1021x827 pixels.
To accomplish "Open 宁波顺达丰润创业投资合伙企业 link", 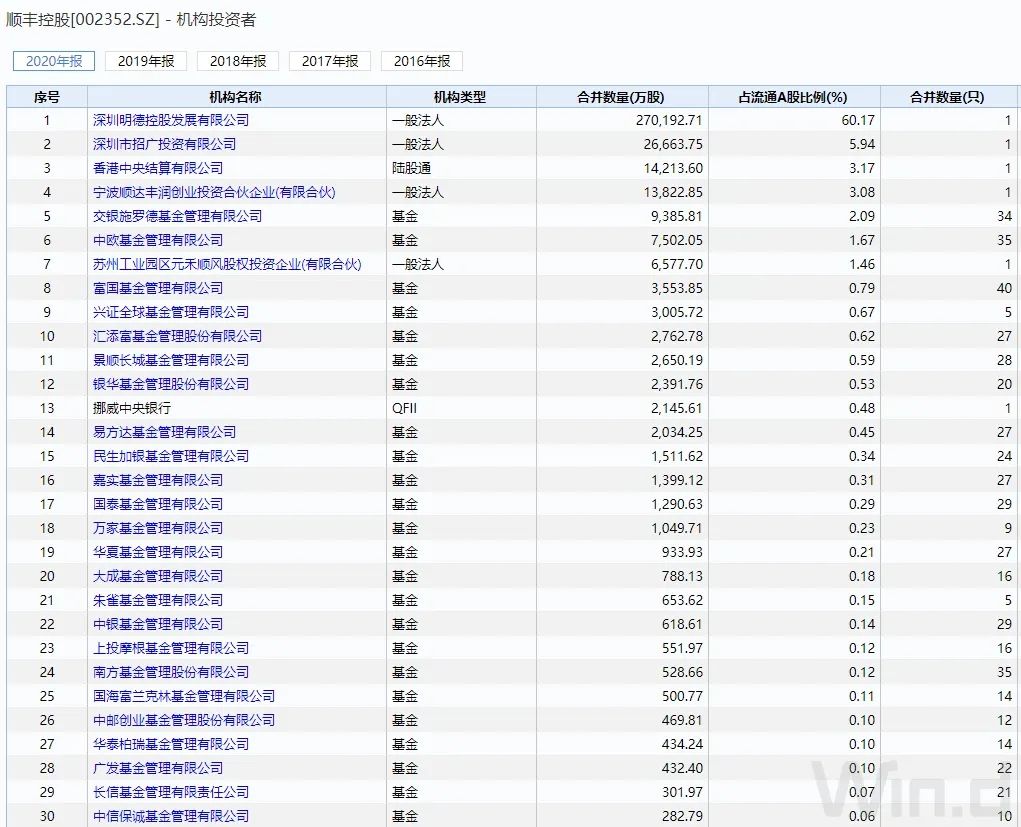I will (214, 192).
